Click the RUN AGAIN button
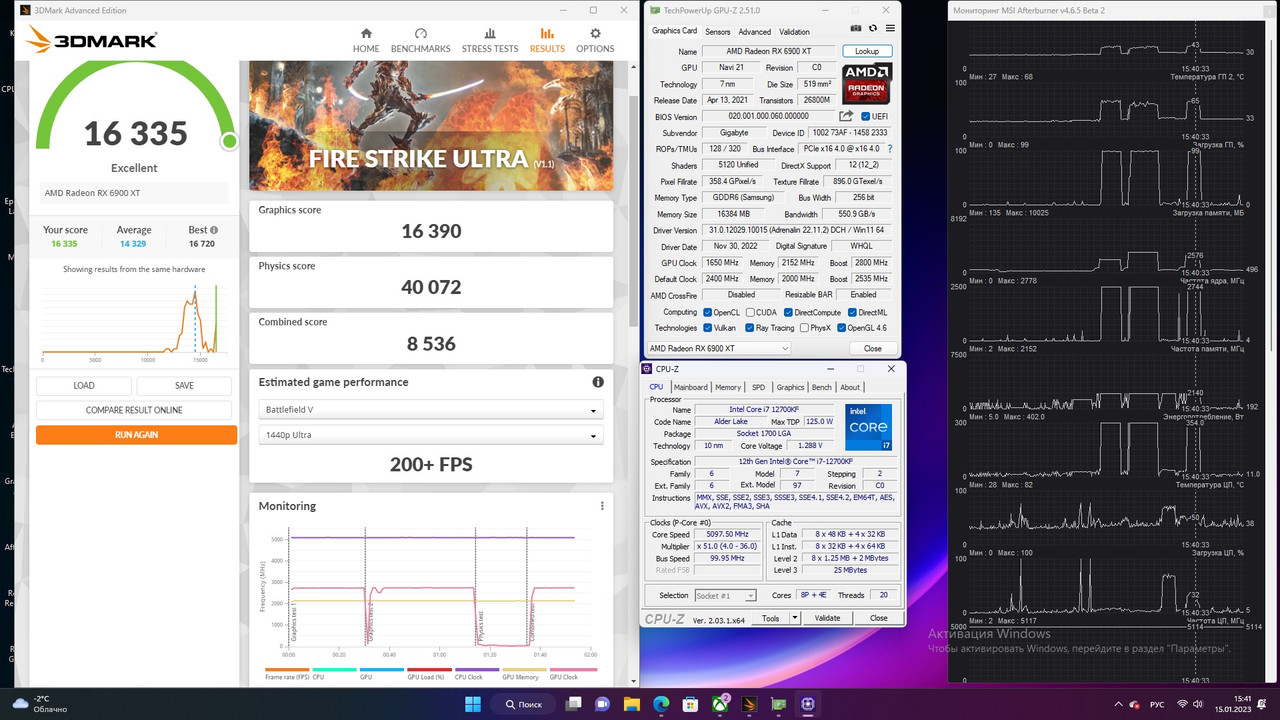Viewport: 1280px width, 720px height. [x=136, y=435]
